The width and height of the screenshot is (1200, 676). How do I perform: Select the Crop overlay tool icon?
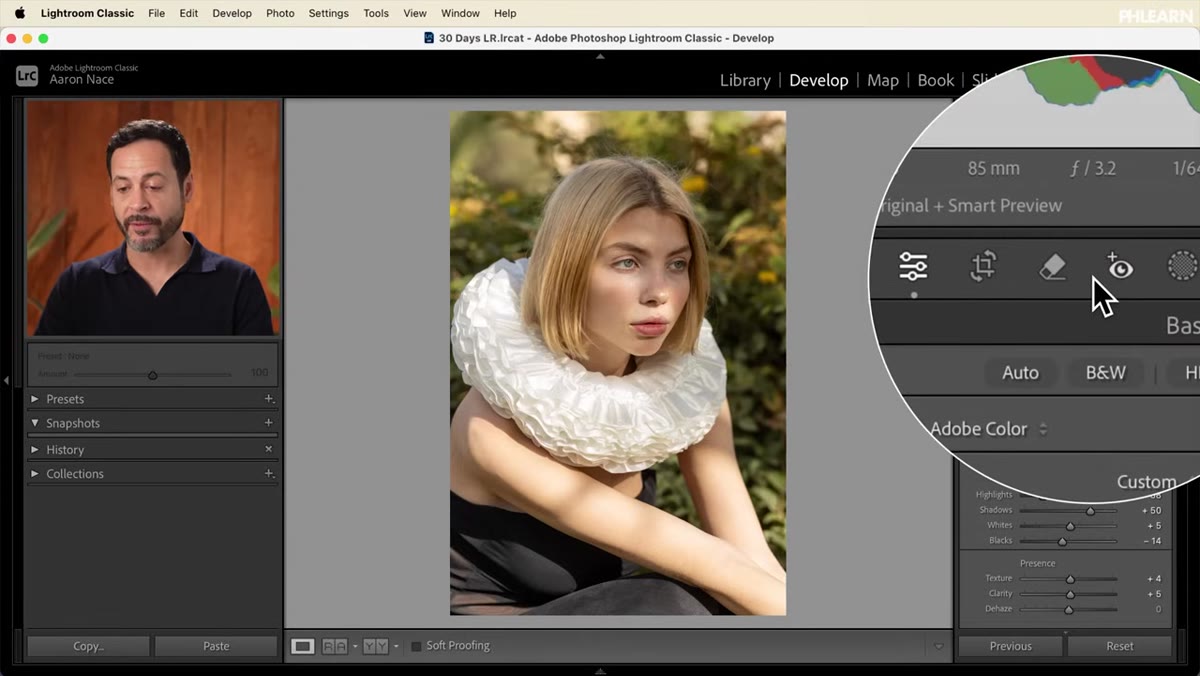point(983,266)
